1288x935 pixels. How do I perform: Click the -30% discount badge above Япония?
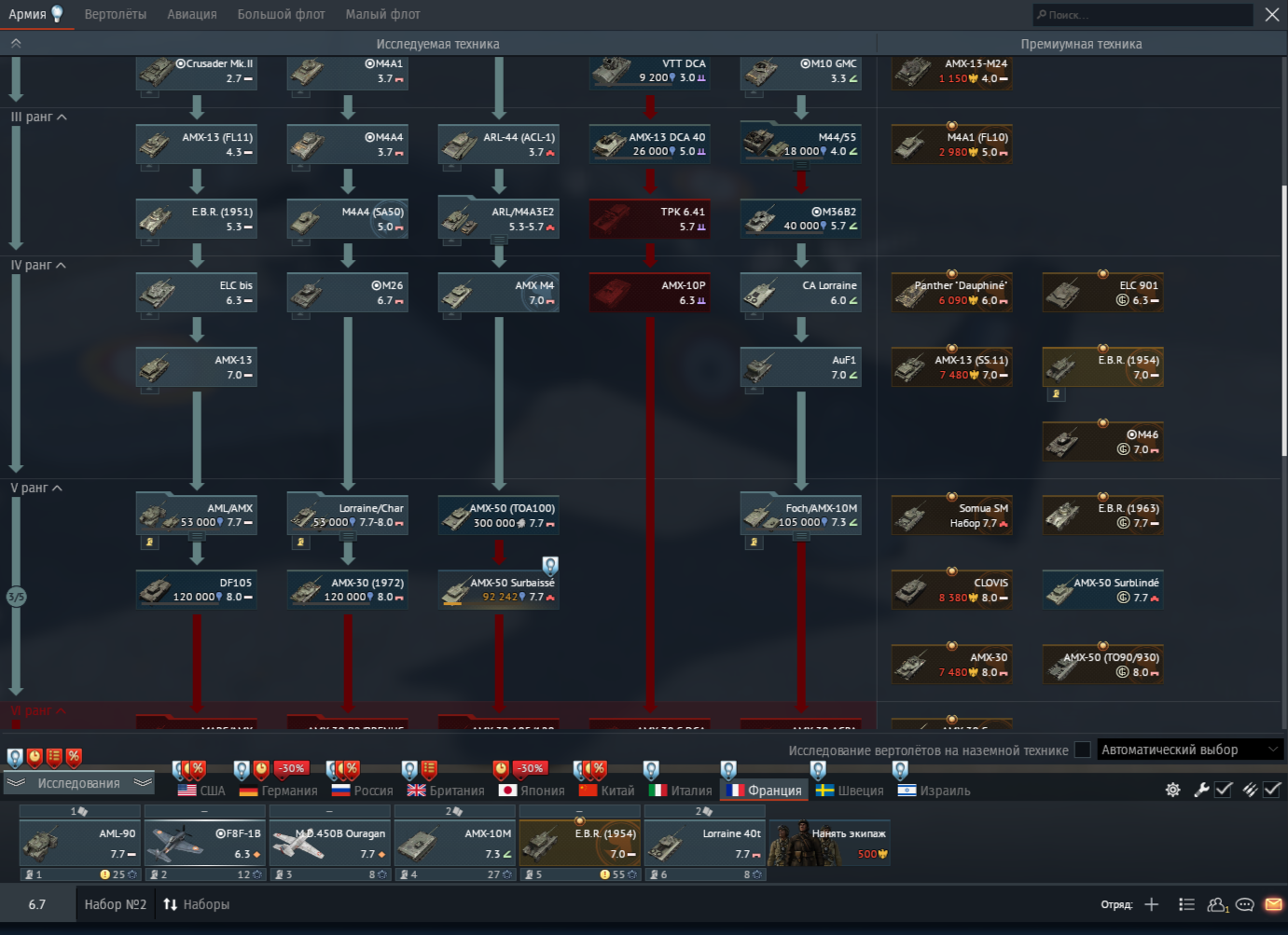[x=531, y=768]
